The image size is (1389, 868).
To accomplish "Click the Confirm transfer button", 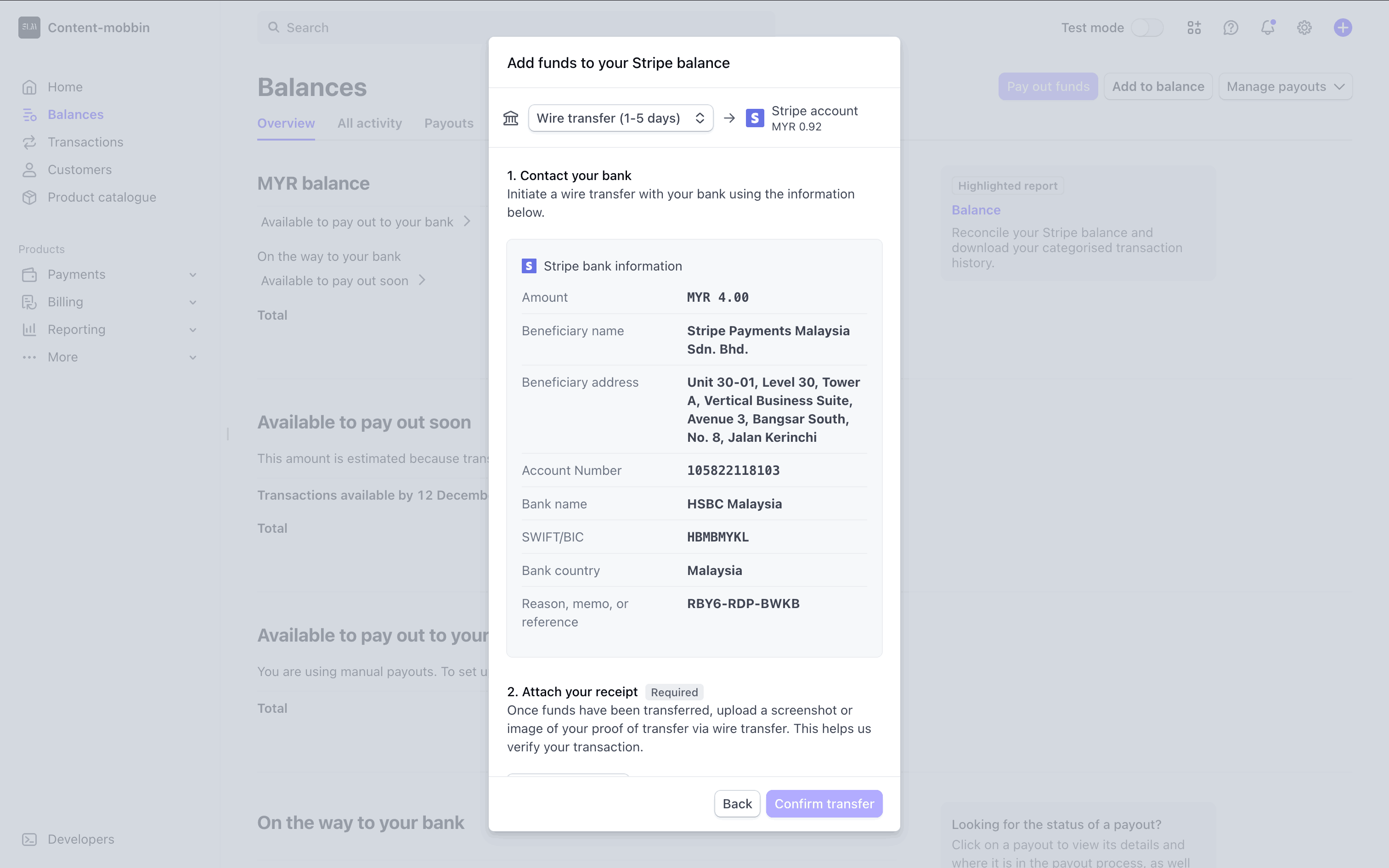I will tap(824, 804).
